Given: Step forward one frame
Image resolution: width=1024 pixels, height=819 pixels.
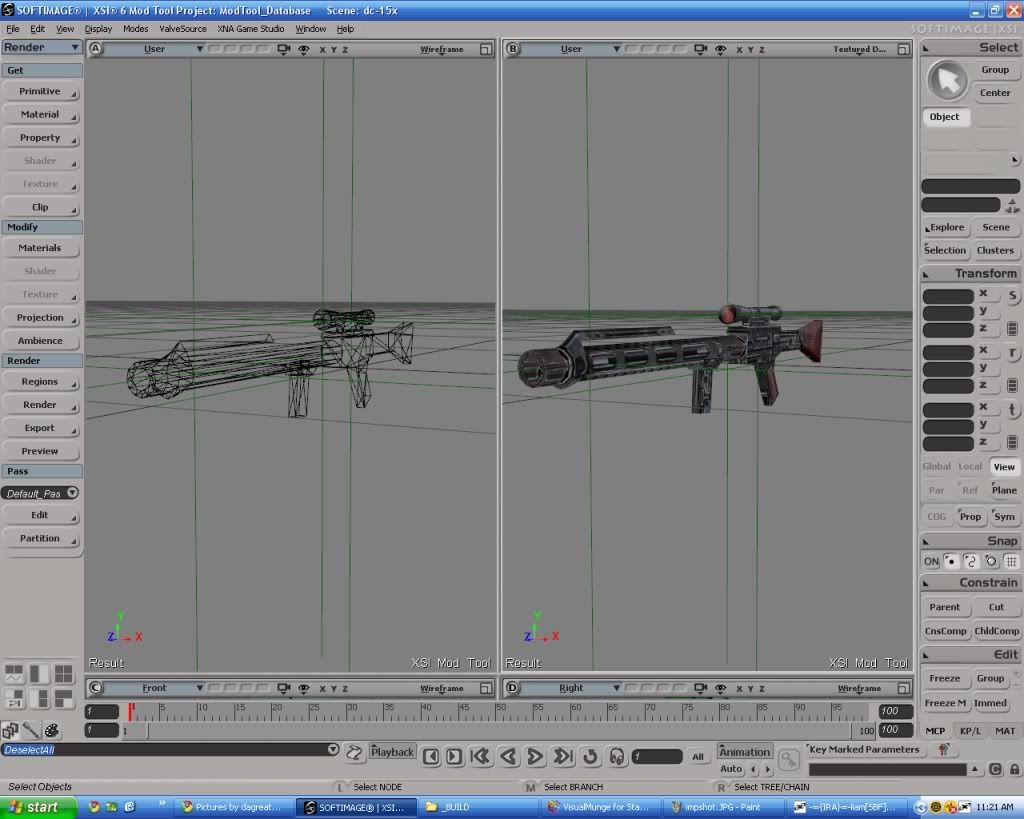Looking at the screenshot, I should [454, 756].
